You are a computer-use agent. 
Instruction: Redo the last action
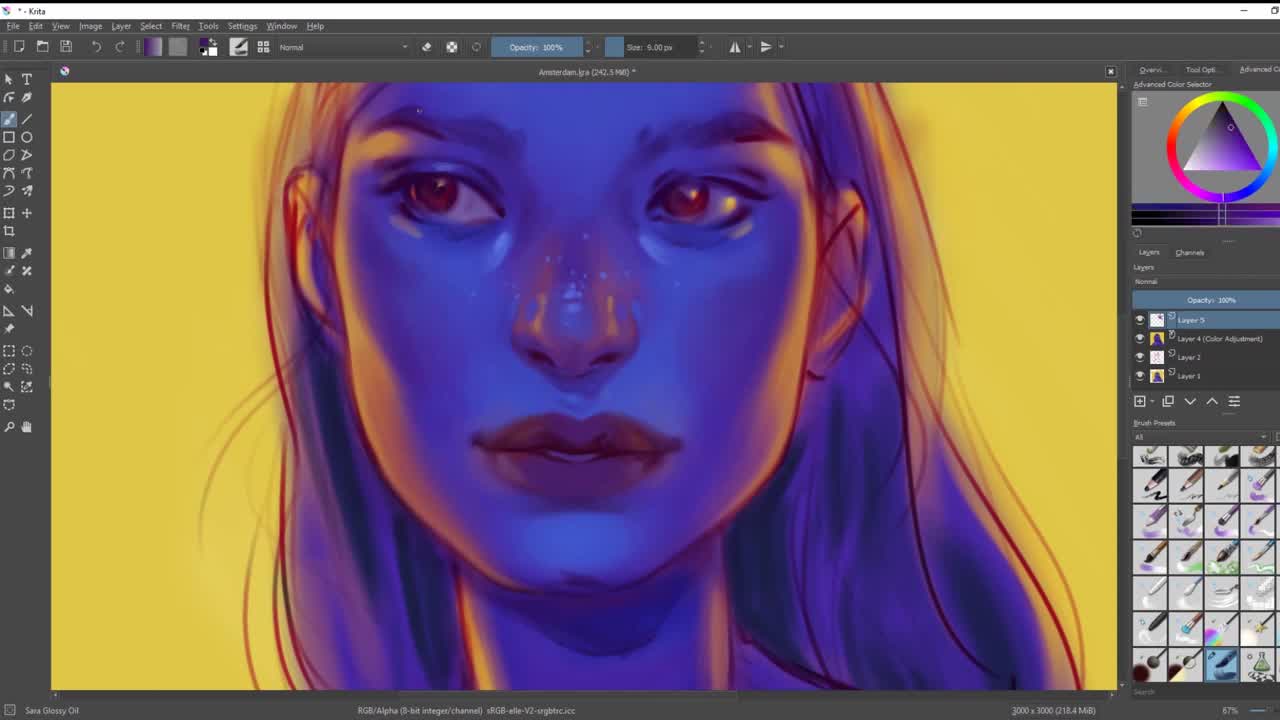[120, 47]
